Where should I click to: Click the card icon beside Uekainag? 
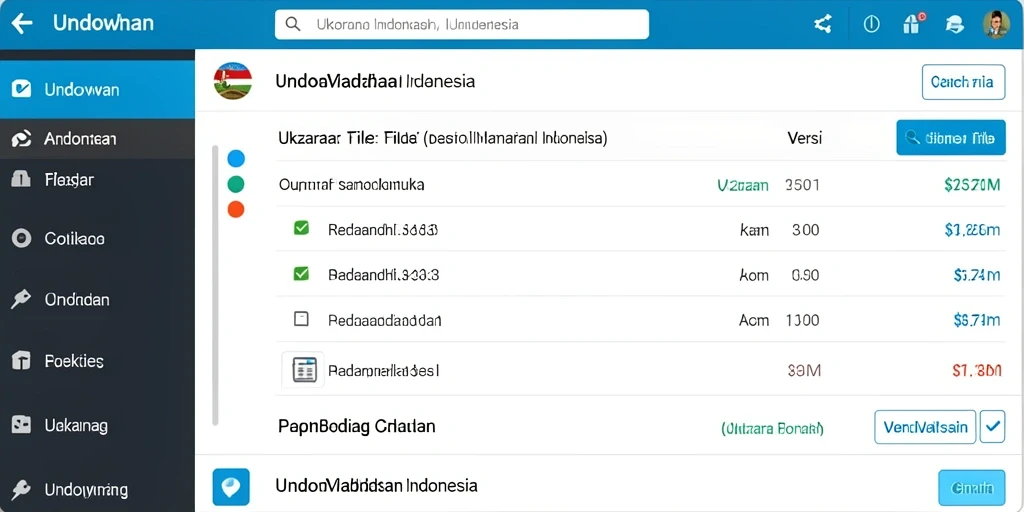[x=22, y=425]
